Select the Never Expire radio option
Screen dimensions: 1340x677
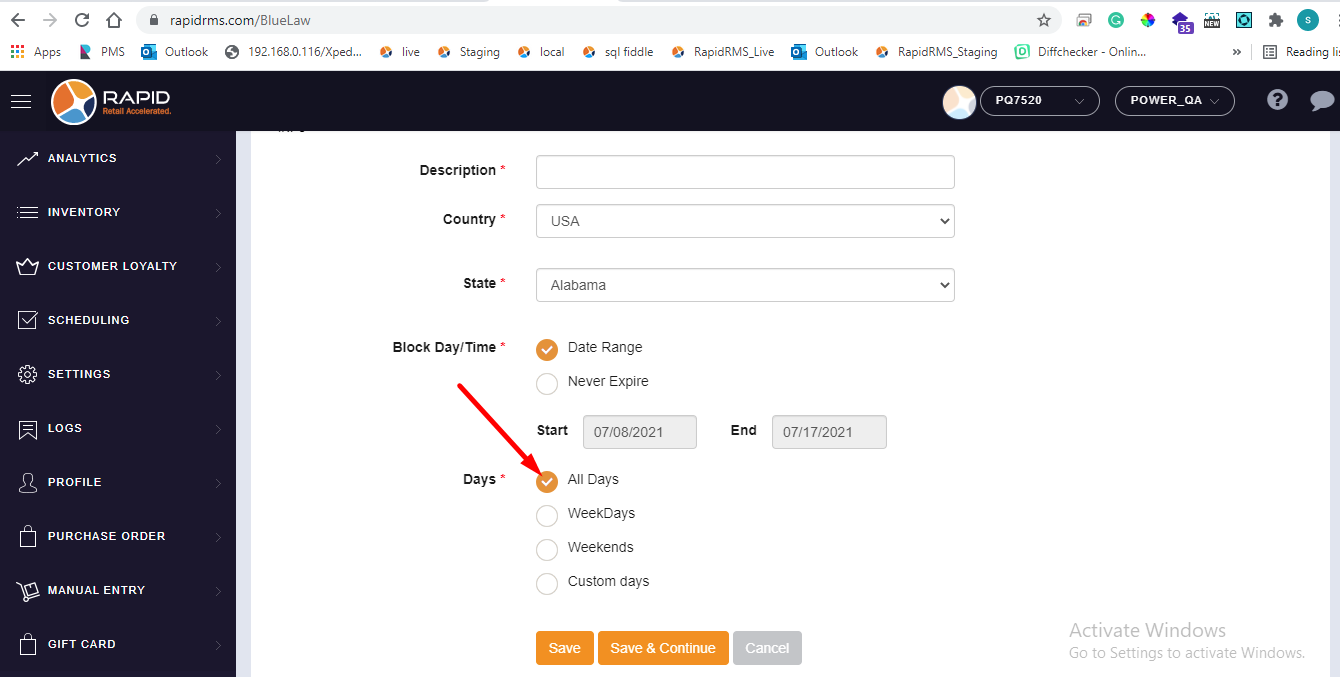pyautogui.click(x=547, y=383)
